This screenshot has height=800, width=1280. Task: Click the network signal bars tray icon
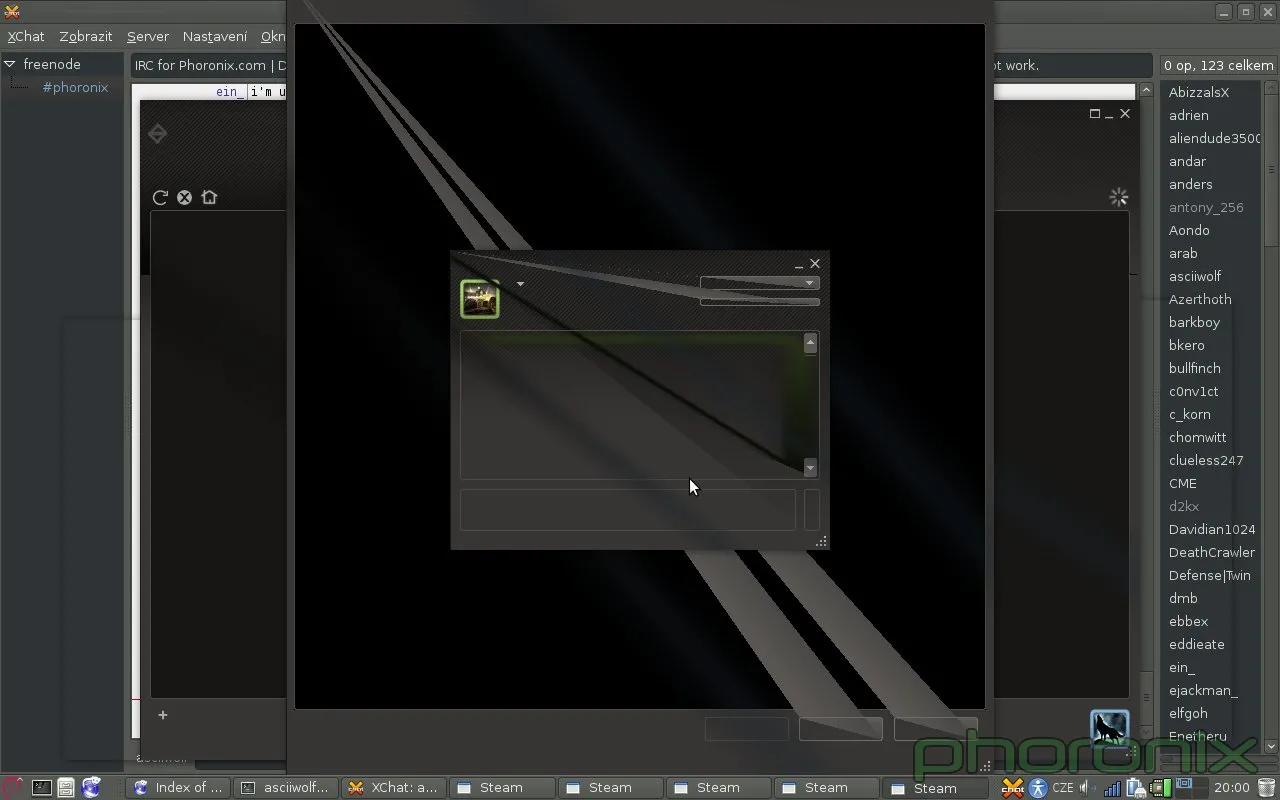1112,789
